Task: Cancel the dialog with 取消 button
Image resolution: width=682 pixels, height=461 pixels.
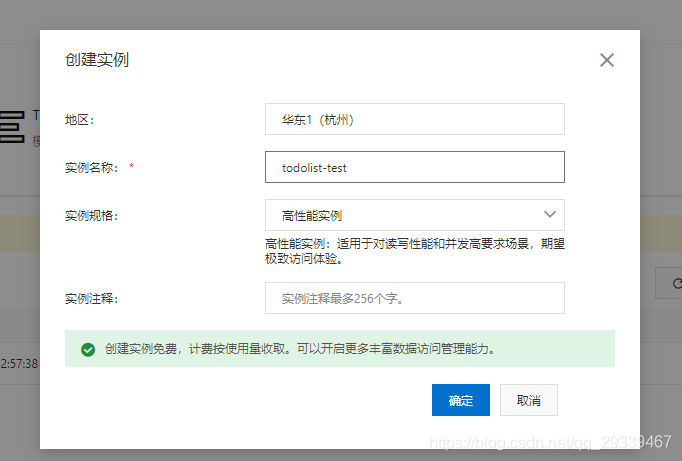Action: click(528, 400)
